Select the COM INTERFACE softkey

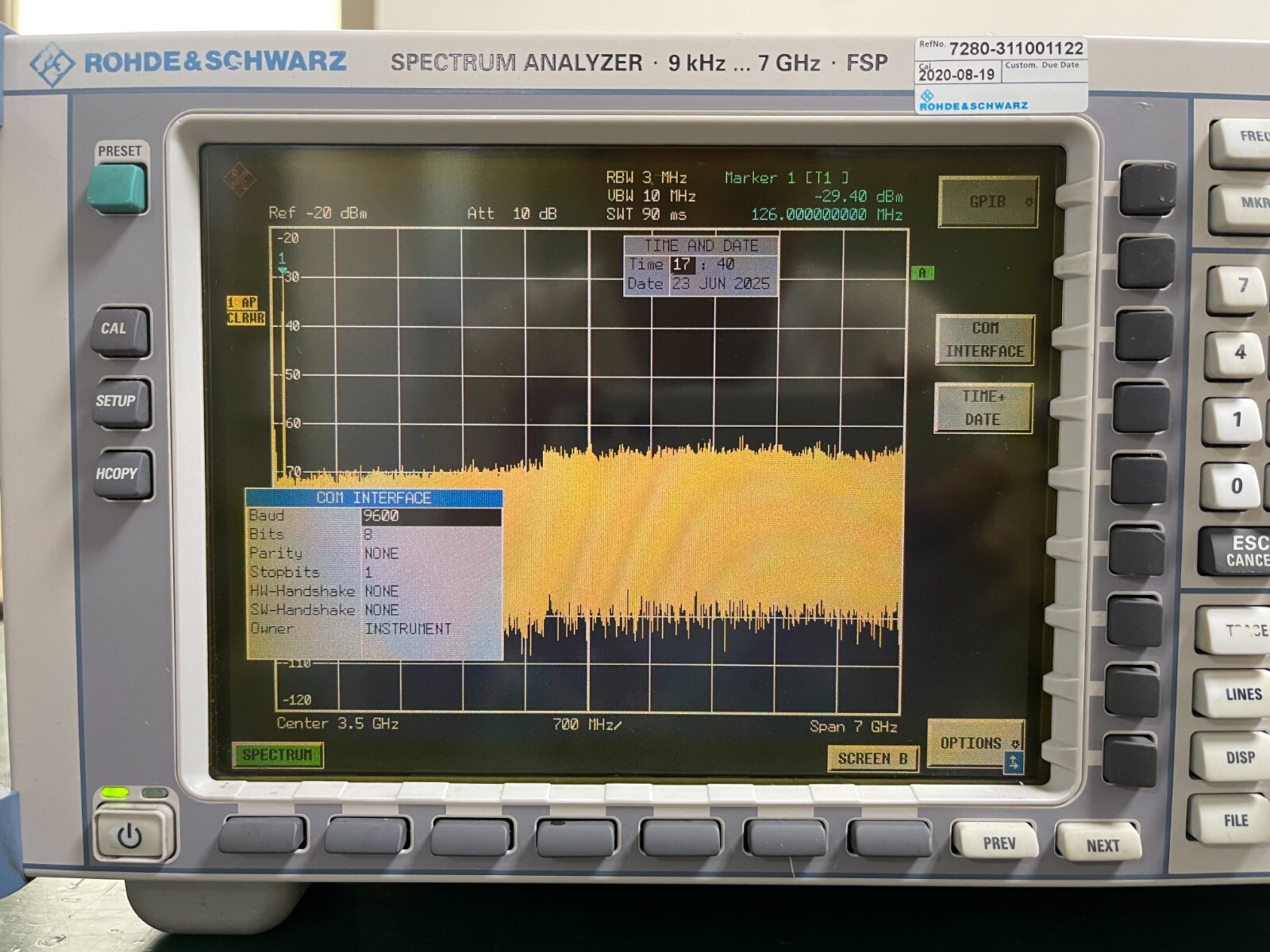tap(985, 340)
